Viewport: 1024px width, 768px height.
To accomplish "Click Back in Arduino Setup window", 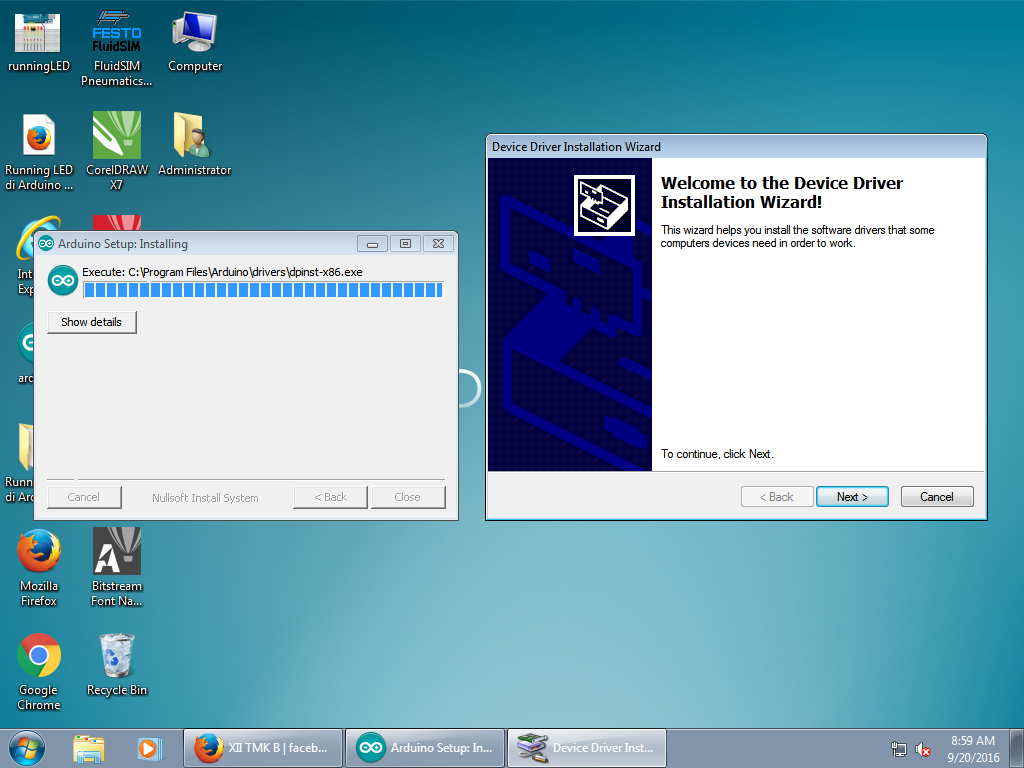I will 330,497.
